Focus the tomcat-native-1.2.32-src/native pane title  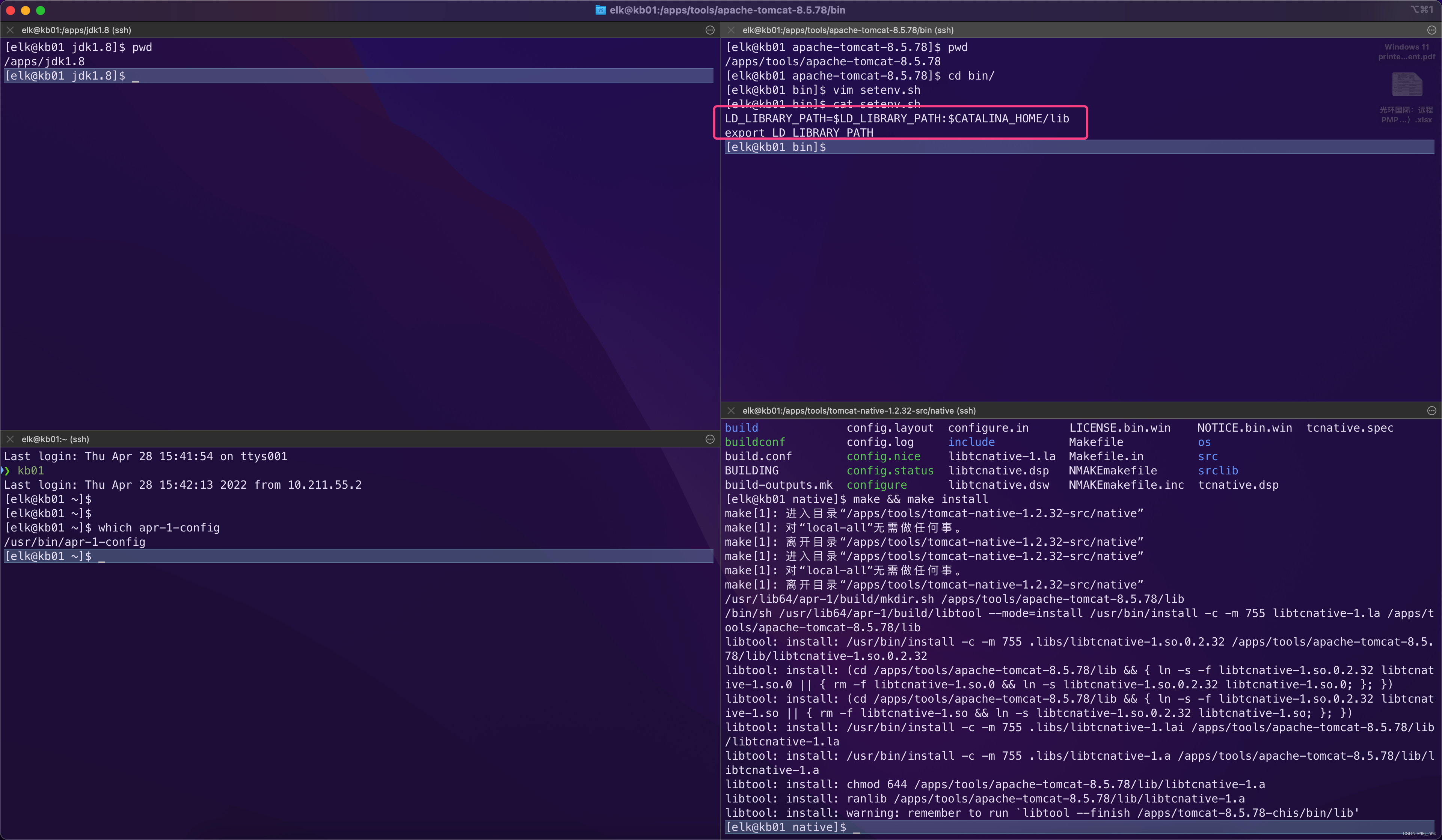click(858, 411)
